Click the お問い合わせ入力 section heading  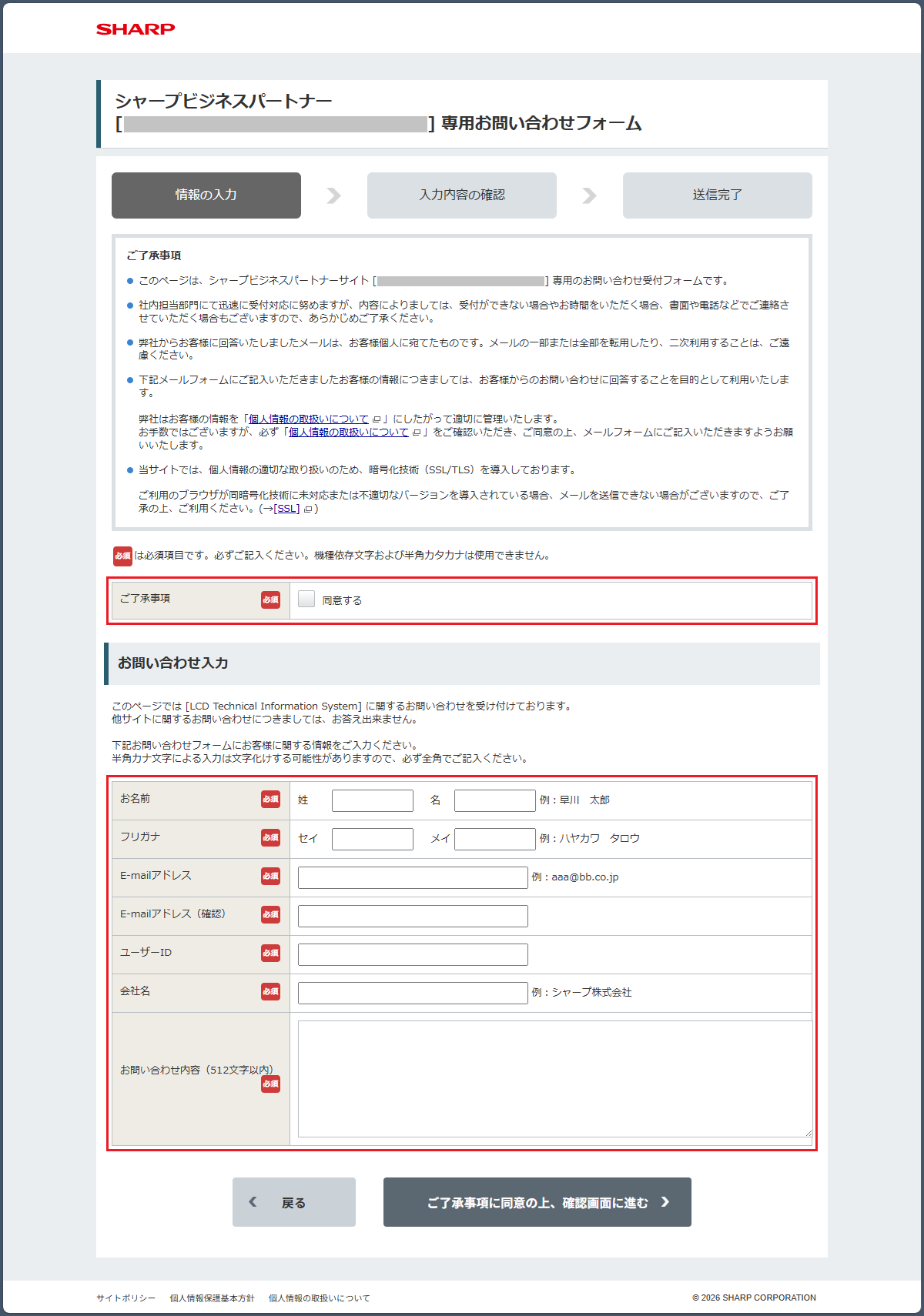pyautogui.click(x=172, y=663)
